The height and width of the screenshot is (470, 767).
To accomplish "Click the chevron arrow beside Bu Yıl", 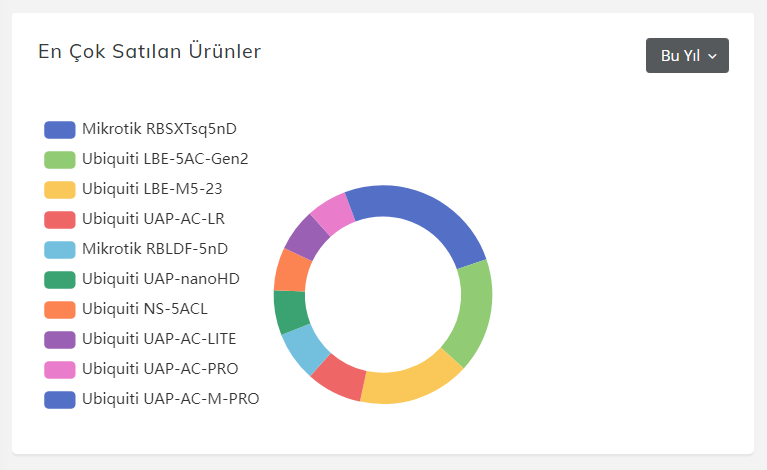I will tap(712, 56).
